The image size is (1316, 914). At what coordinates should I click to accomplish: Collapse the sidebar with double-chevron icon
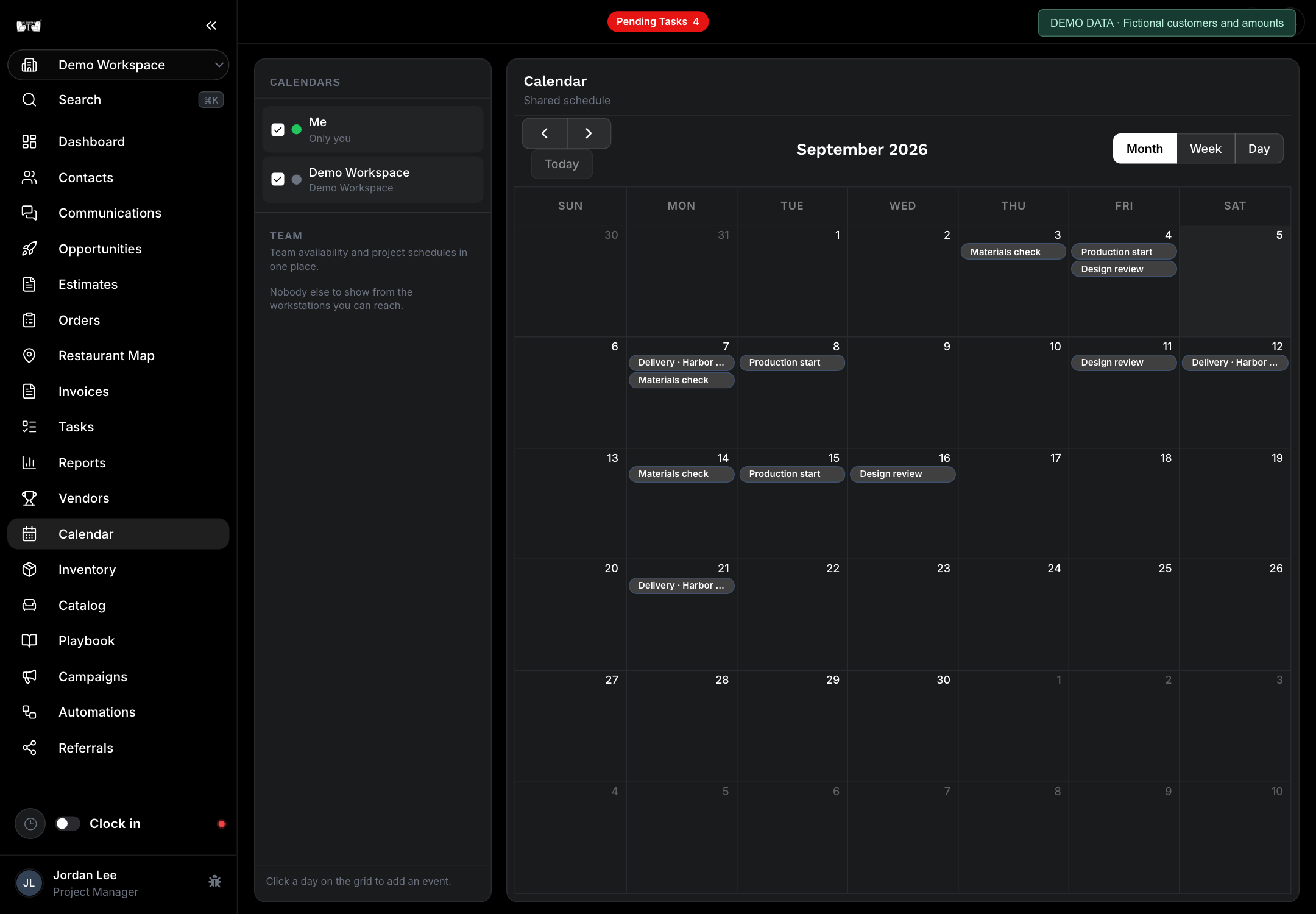point(211,26)
